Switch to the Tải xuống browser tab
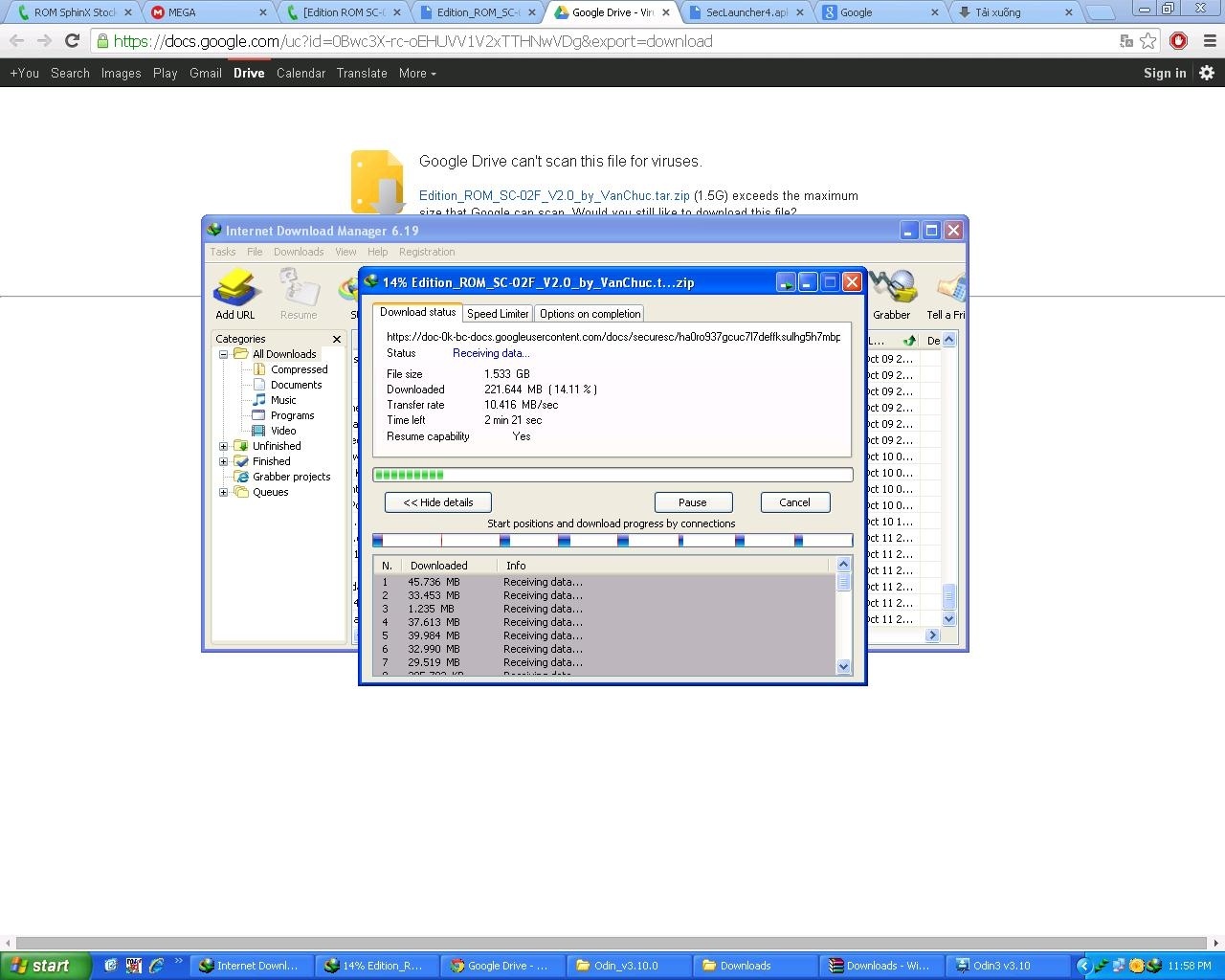1225x980 pixels. point(1015,12)
